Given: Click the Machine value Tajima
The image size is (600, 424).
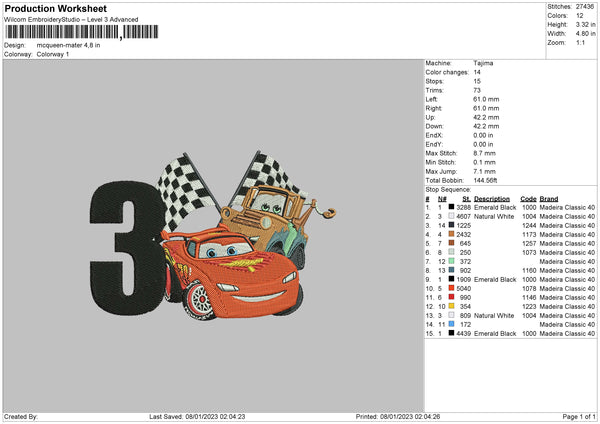Looking at the screenshot, I should (483, 63).
